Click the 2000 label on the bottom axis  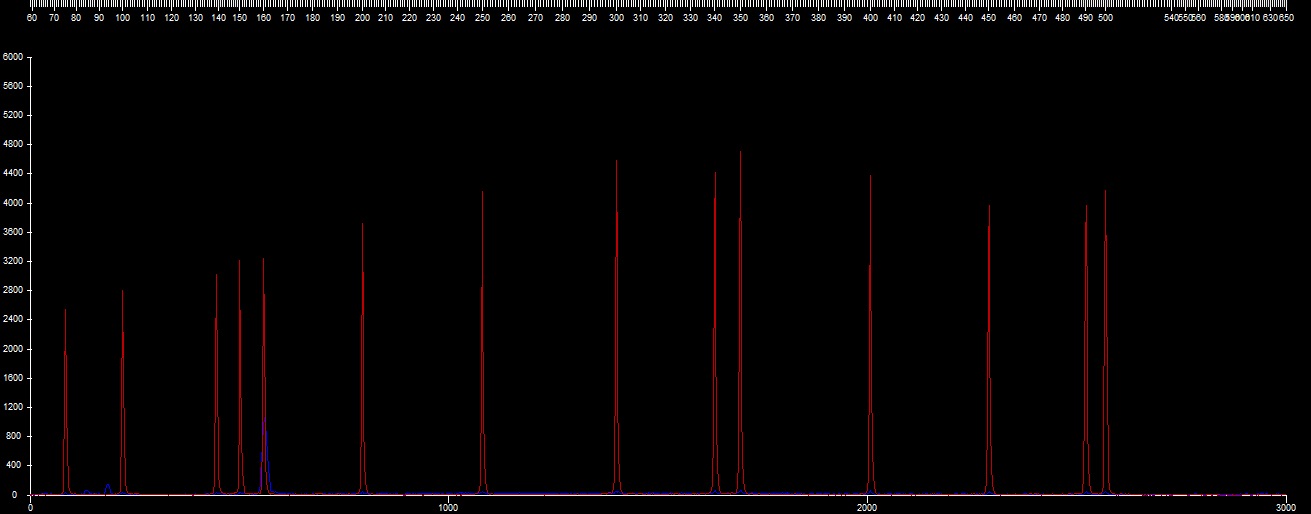pos(866,508)
